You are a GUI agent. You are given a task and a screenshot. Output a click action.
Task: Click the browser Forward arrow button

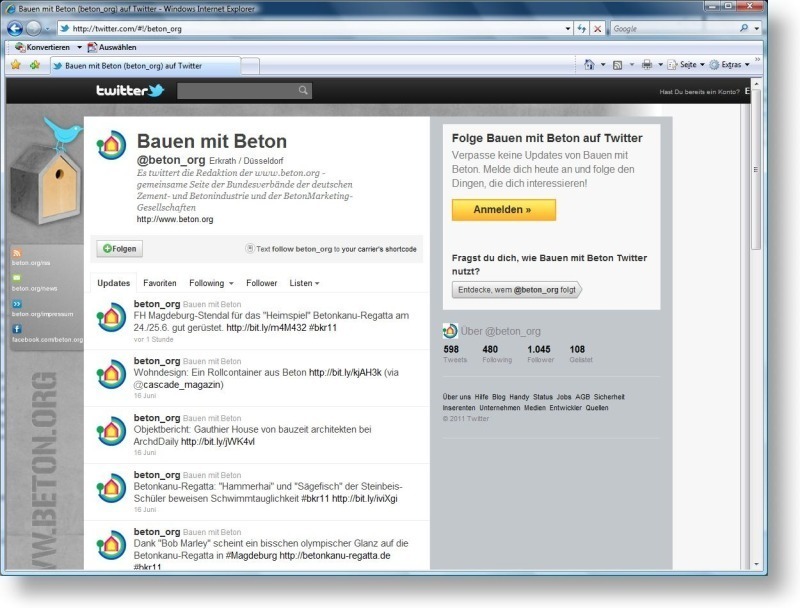33,29
